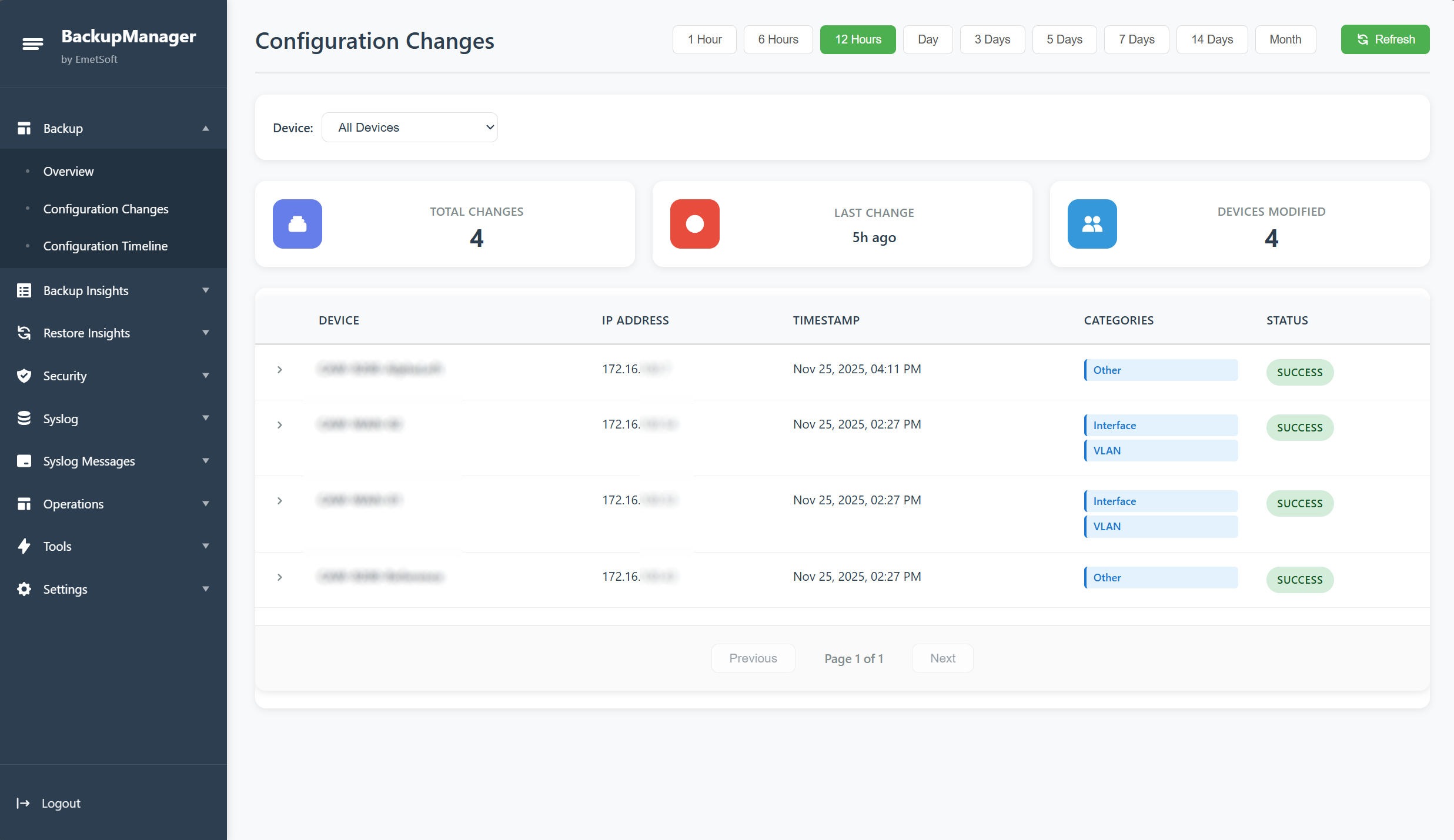The image size is (1454, 840).
Task: Expand the Security menu arrow
Action: click(x=206, y=376)
